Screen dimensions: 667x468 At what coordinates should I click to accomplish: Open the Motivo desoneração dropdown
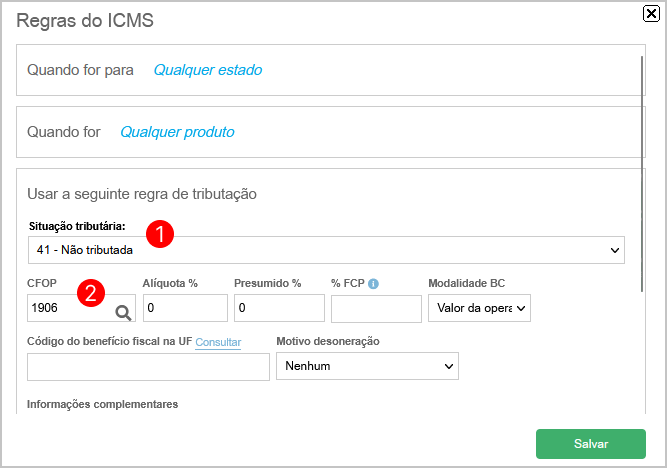click(x=368, y=366)
